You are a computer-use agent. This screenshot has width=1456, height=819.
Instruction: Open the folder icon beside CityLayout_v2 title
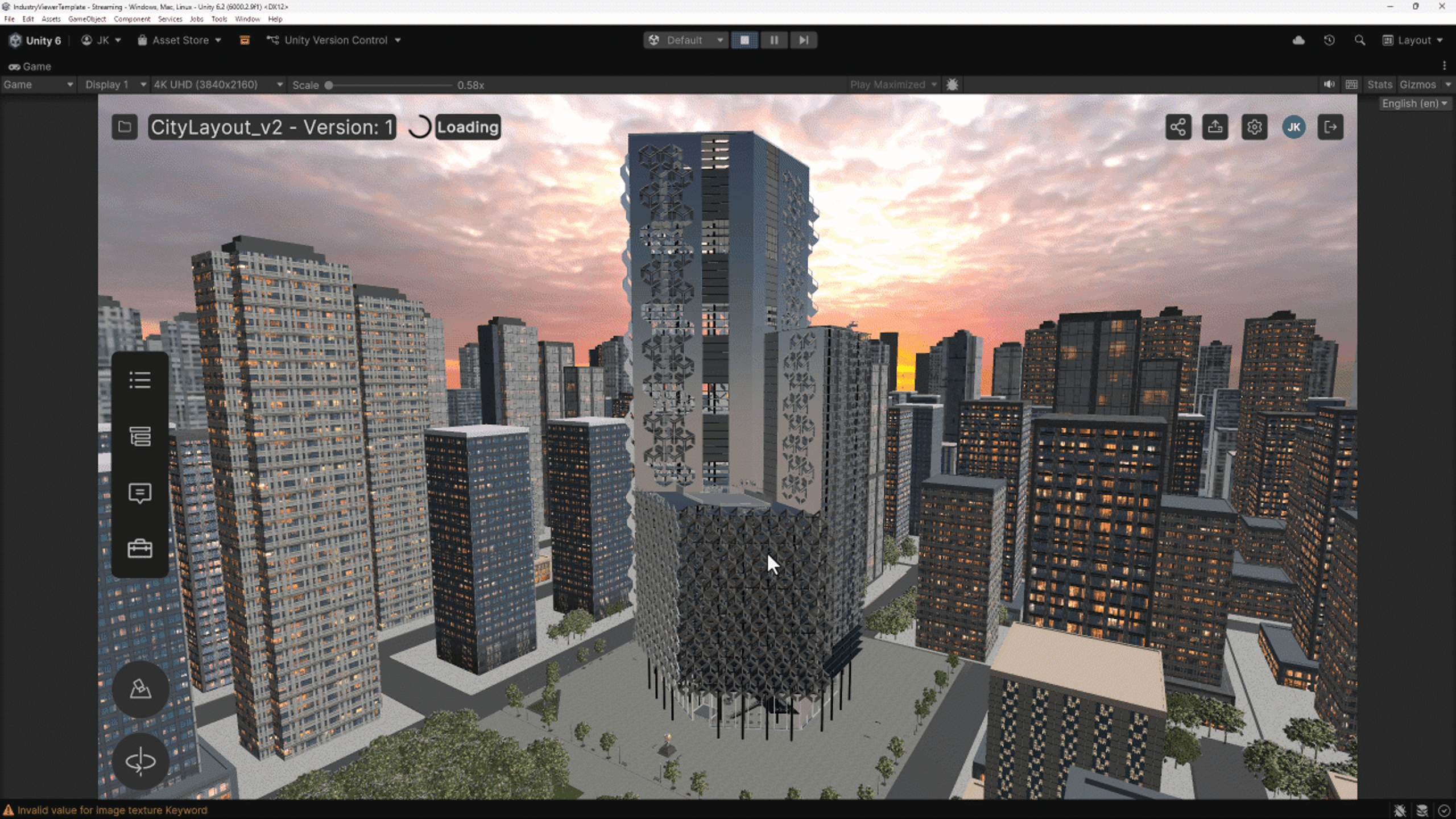[125, 127]
